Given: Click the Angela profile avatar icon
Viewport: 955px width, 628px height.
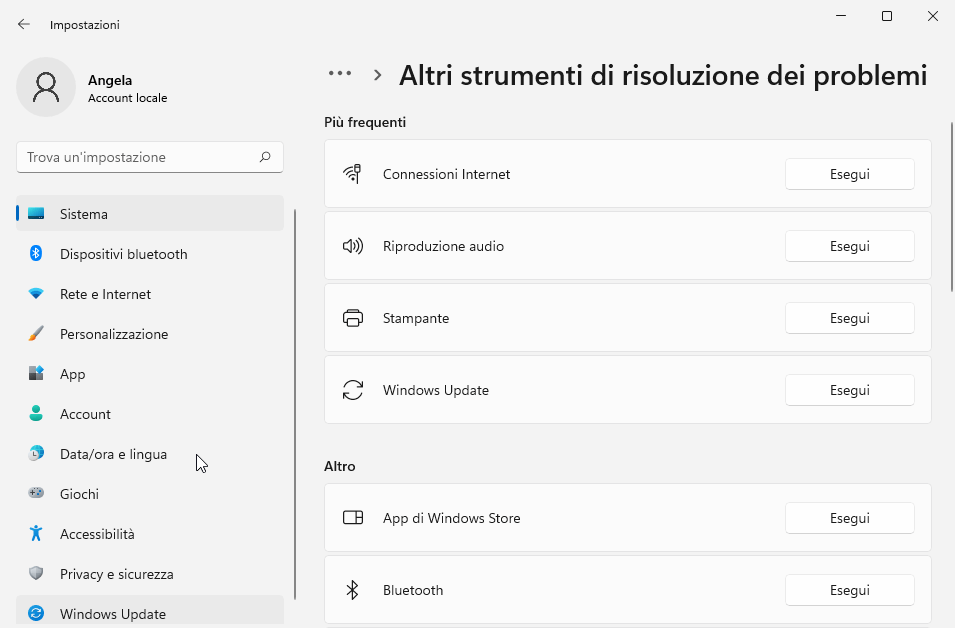Looking at the screenshot, I should pos(46,87).
